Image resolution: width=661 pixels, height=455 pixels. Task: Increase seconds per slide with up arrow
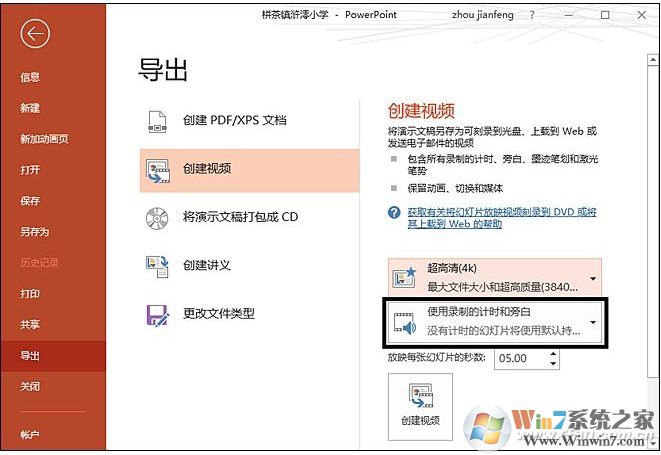tap(553, 354)
